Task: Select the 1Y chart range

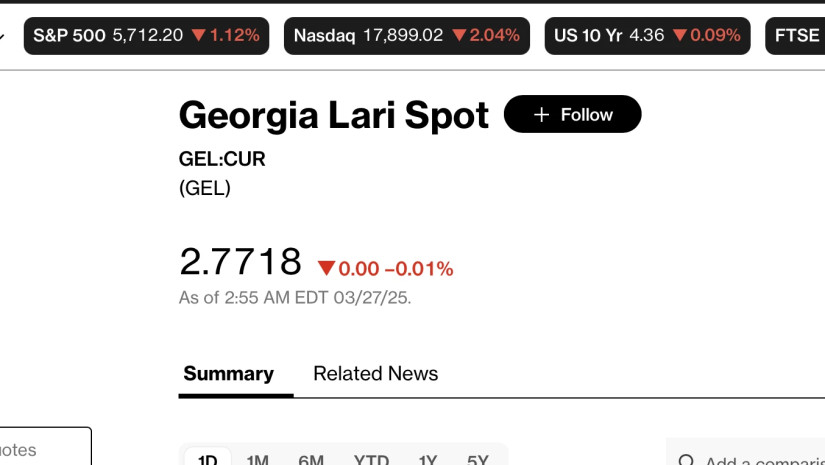Action: (428, 460)
